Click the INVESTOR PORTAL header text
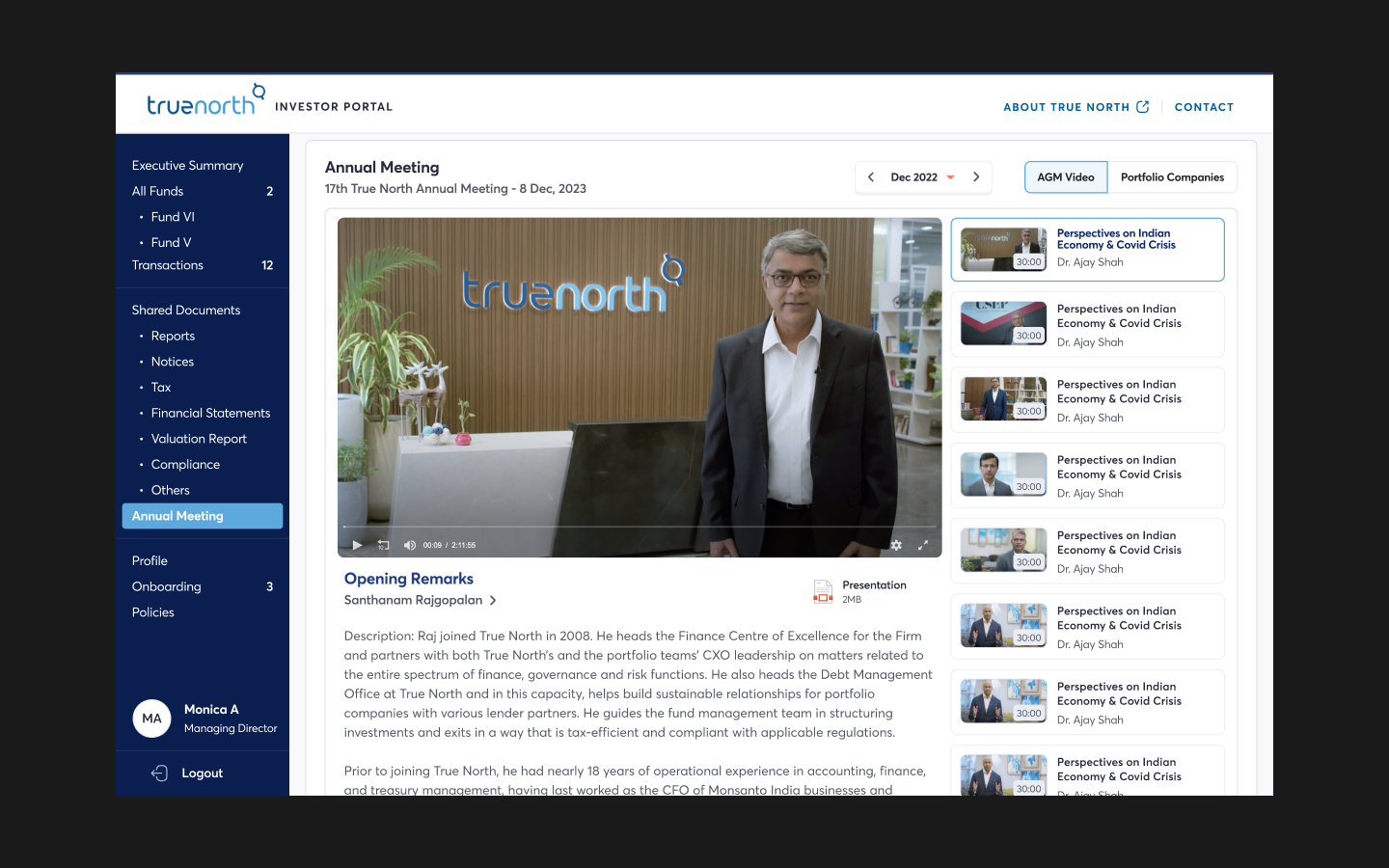Viewport: 1389px width, 868px height. [334, 107]
